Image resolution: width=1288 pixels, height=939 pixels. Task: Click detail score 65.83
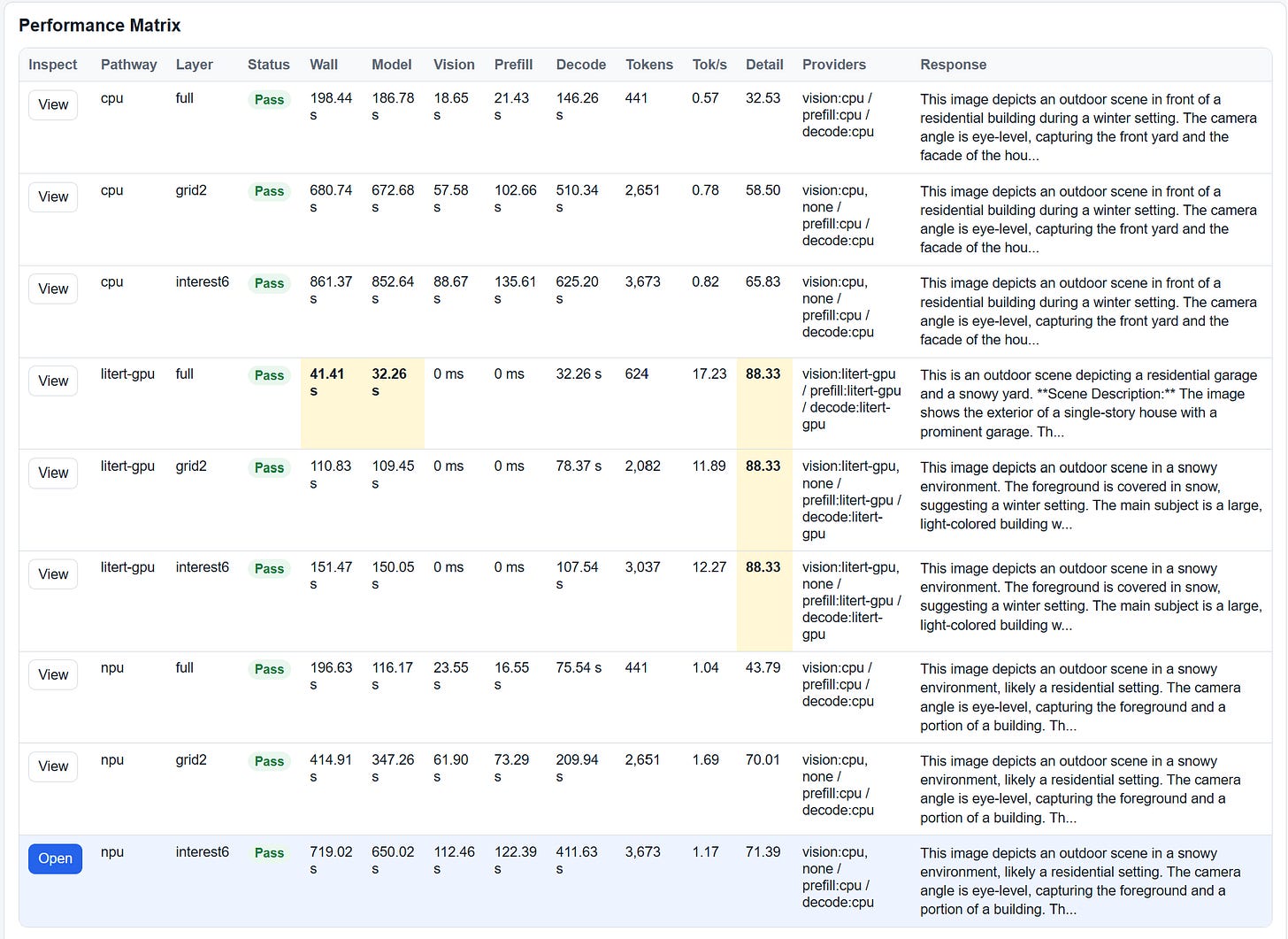point(763,282)
